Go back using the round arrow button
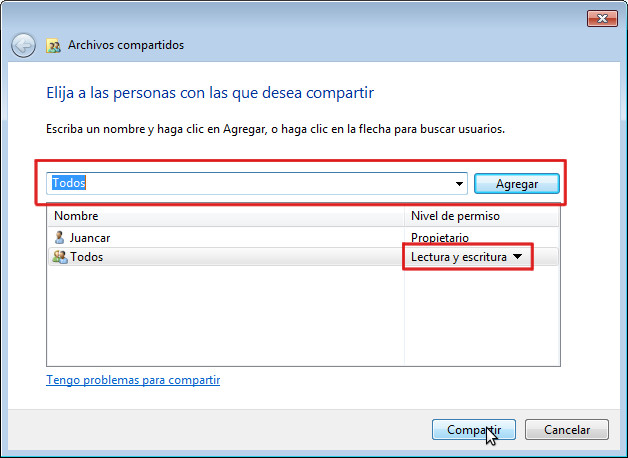Viewport: 628px width, 458px height. [23, 45]
